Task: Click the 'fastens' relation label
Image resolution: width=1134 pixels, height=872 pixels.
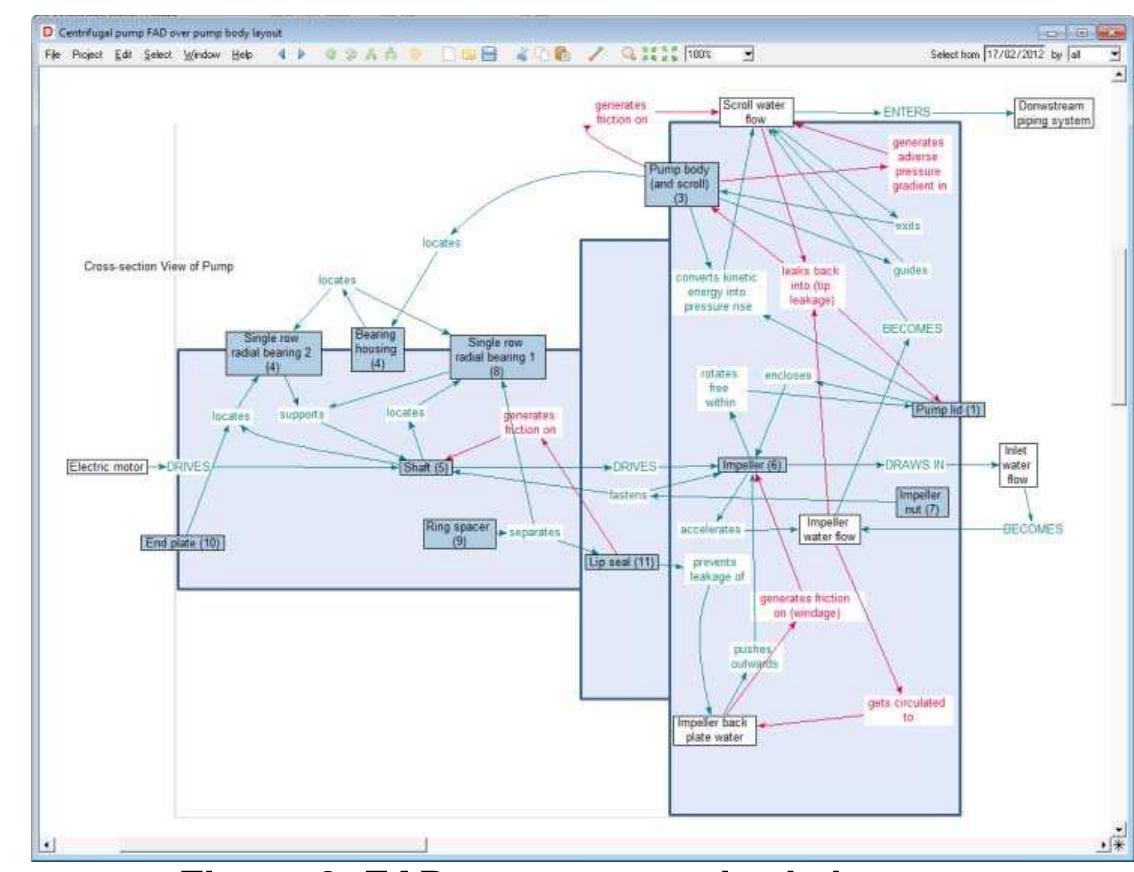Action: [628, 495]
